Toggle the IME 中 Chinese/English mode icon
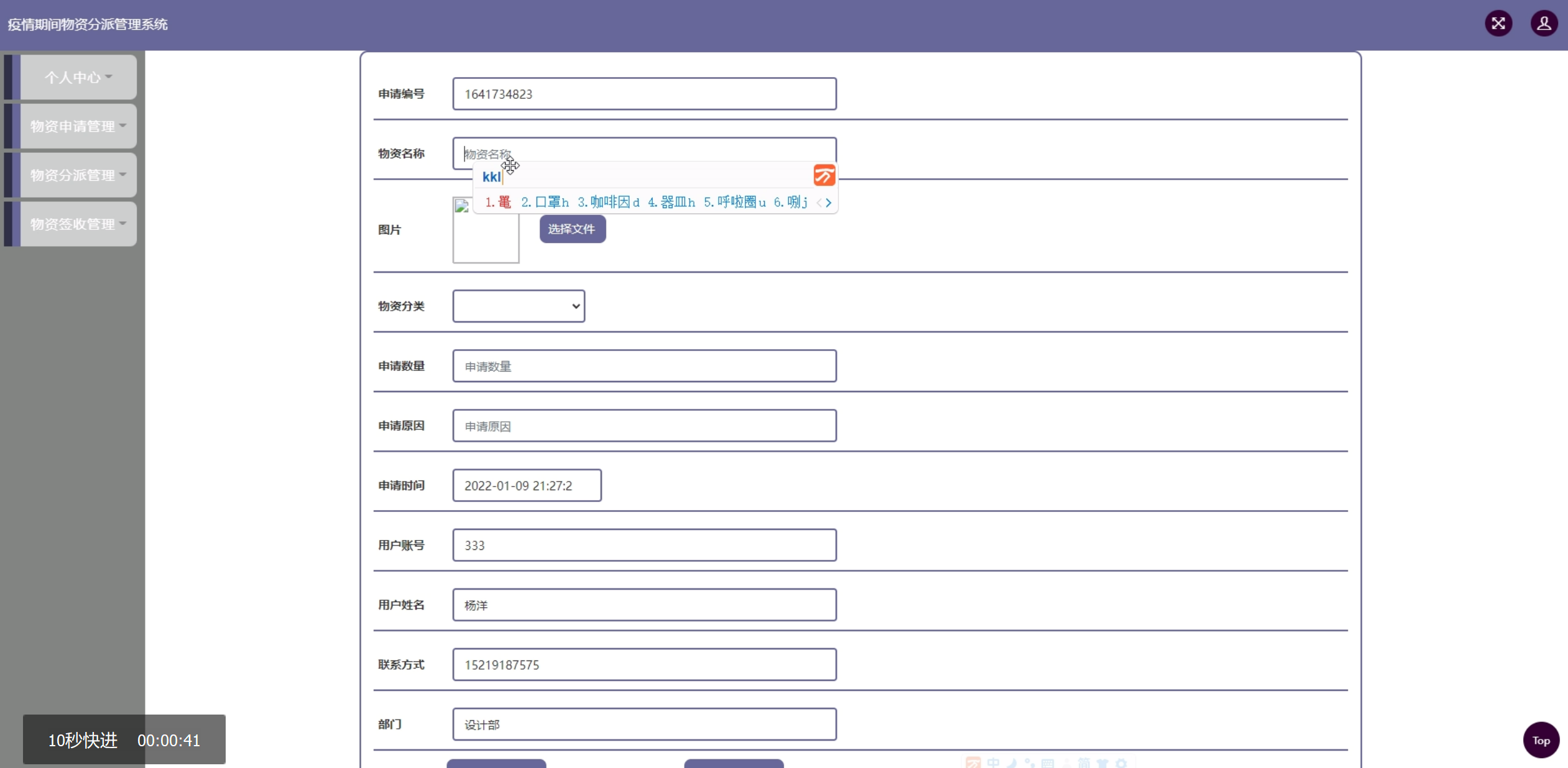This screenshot has width=1568, height=768. click(993, 763)
